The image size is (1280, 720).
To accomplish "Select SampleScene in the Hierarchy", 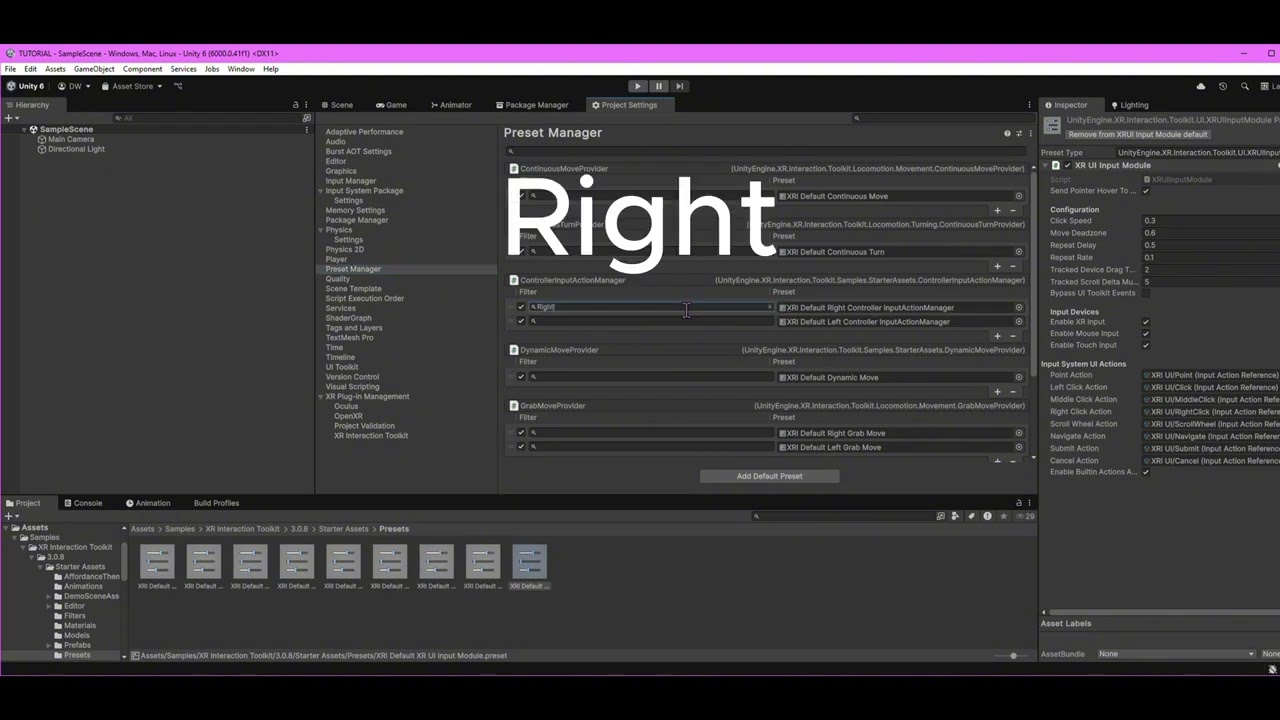I will click(66, 129).
